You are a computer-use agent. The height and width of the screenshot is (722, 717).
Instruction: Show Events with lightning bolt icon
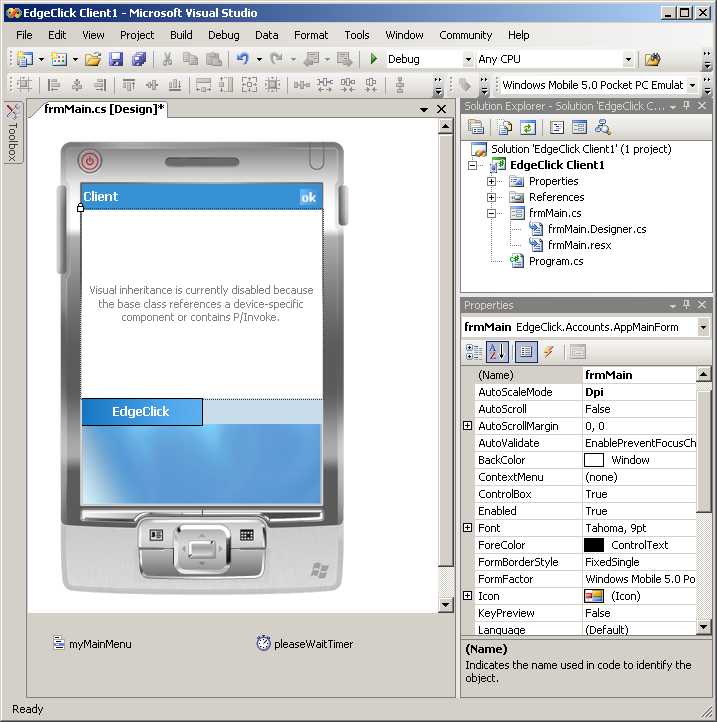(x=548, y=352)
